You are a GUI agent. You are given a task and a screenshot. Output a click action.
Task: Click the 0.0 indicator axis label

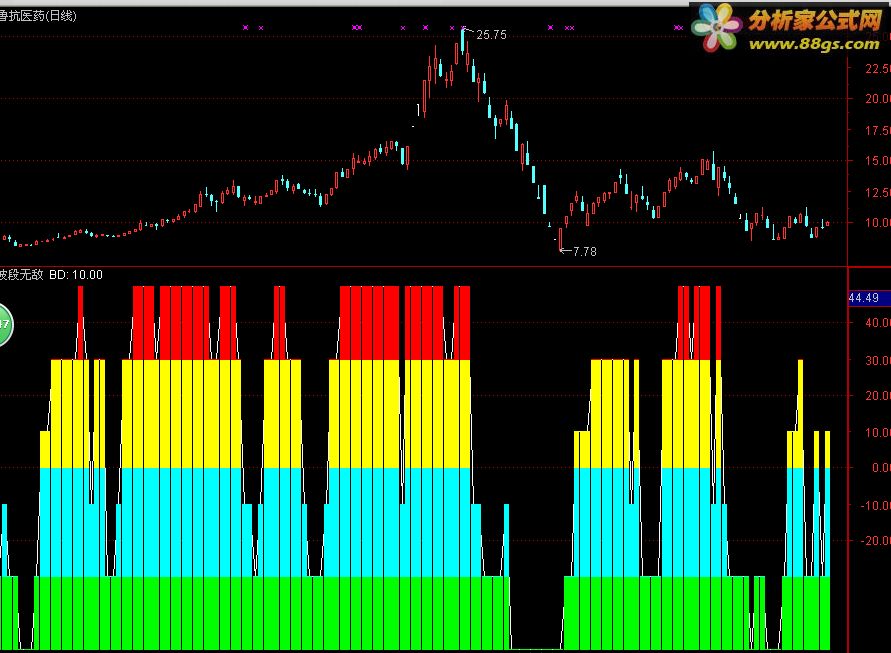[881, 468]
